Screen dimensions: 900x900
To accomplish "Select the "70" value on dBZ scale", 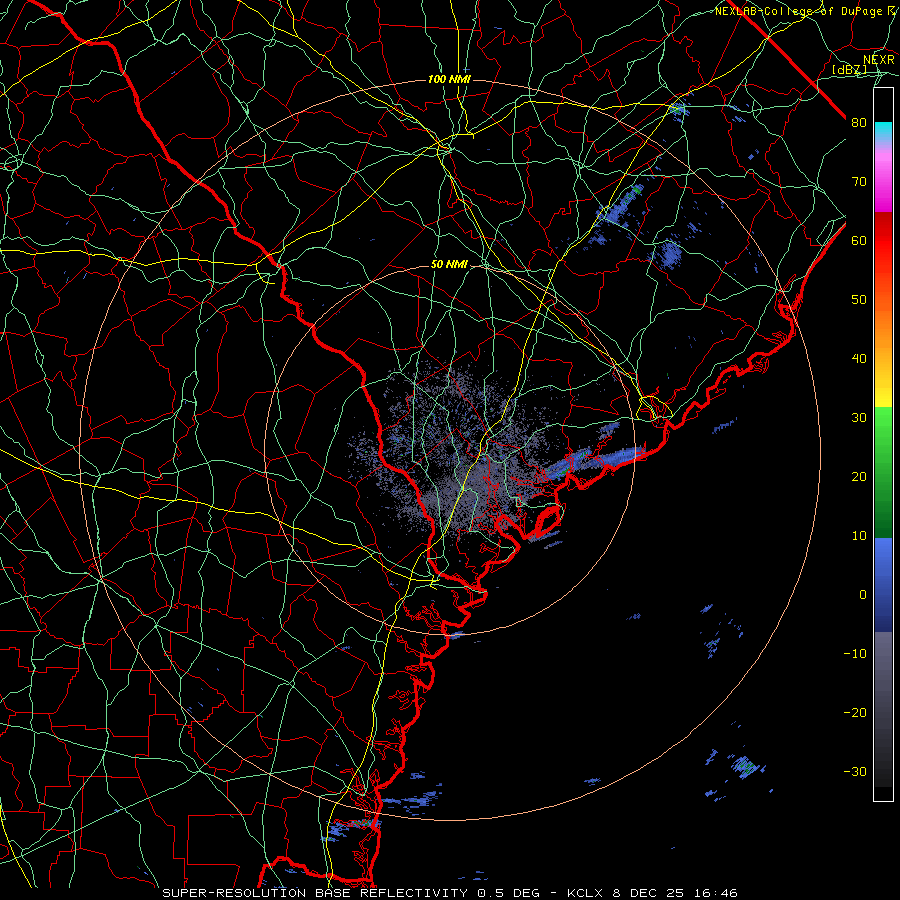I will tap(859, 181).
